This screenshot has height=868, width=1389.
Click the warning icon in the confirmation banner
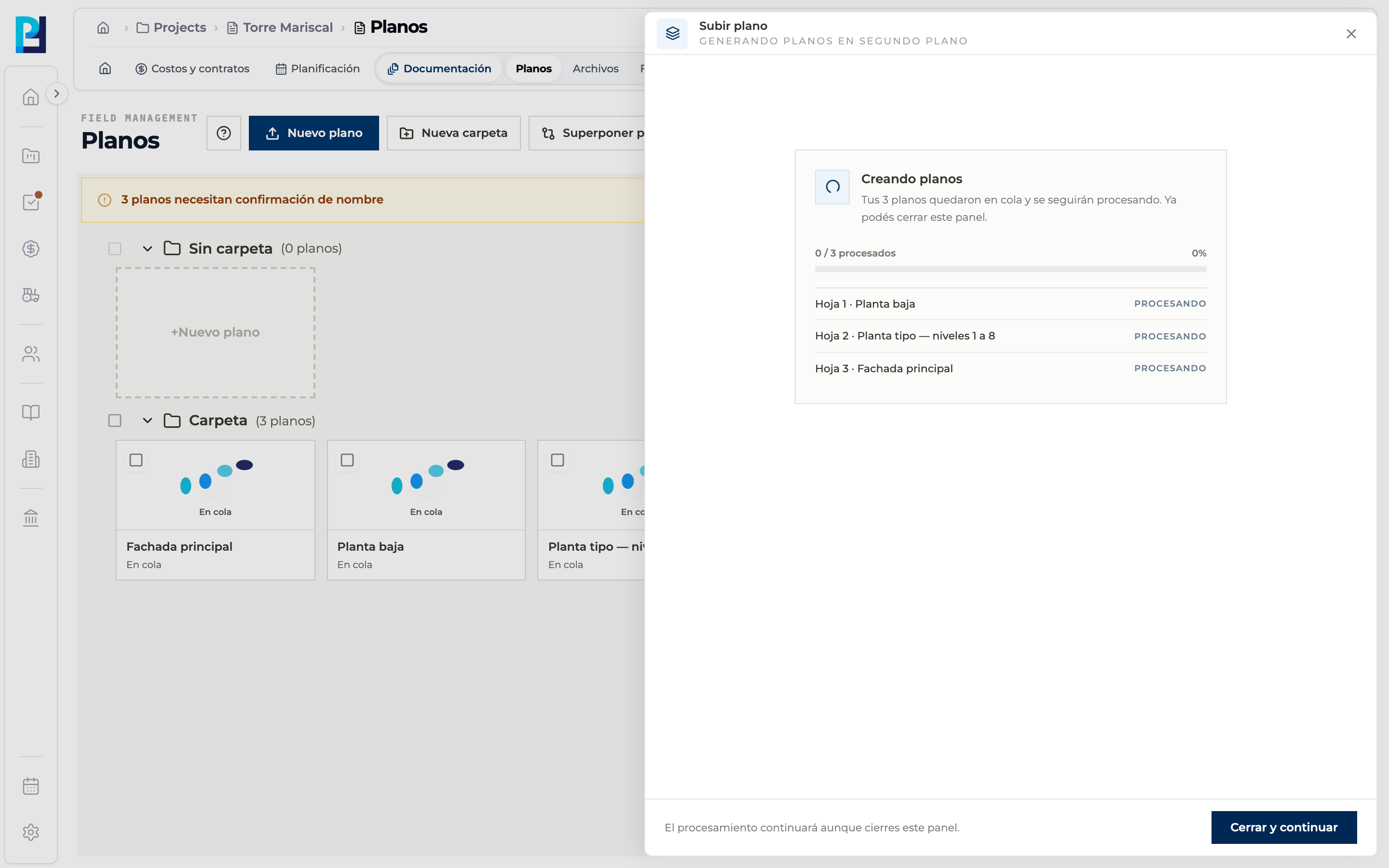tap(105, 200)
